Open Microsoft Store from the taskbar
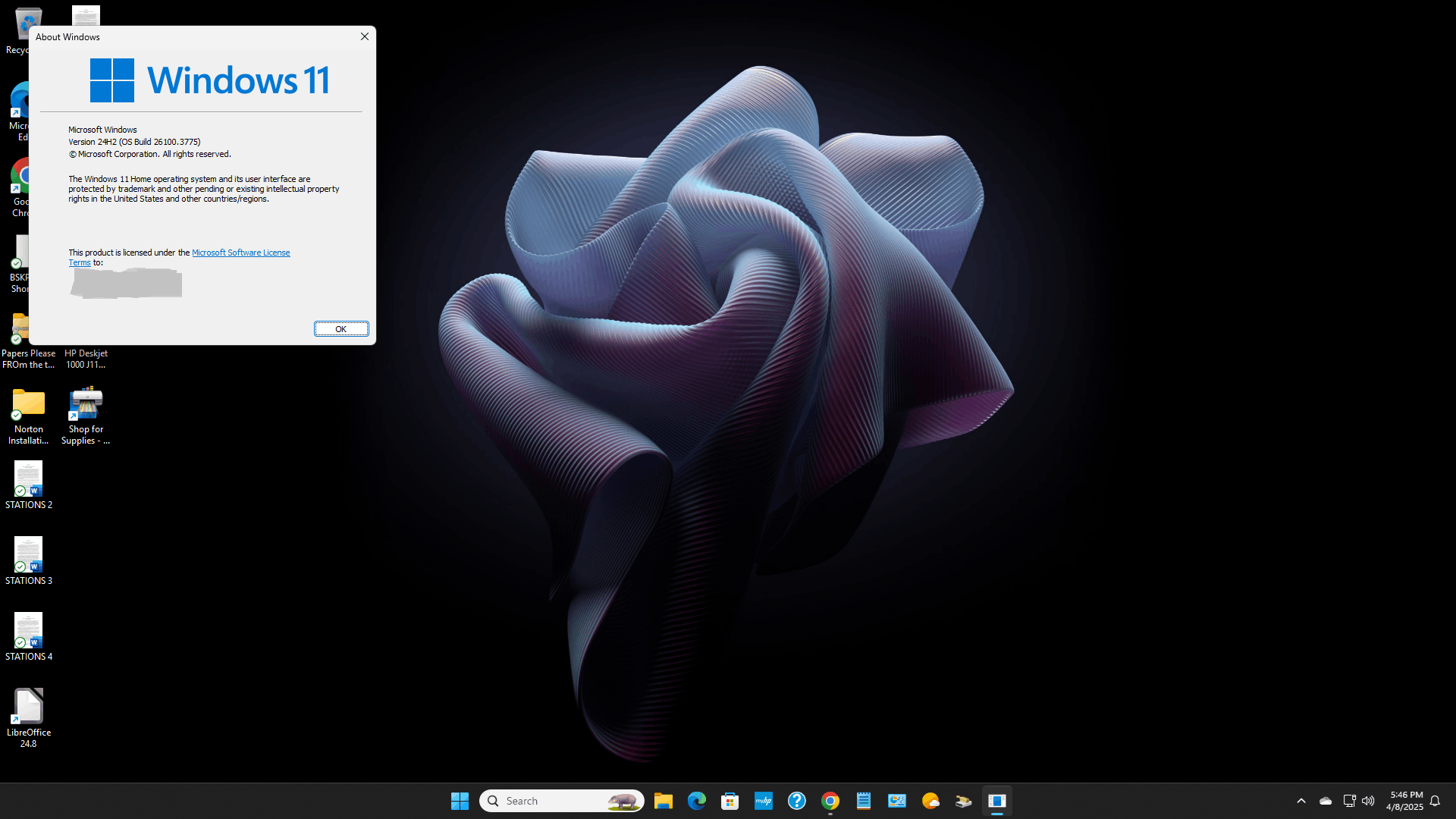 point(730,801)
